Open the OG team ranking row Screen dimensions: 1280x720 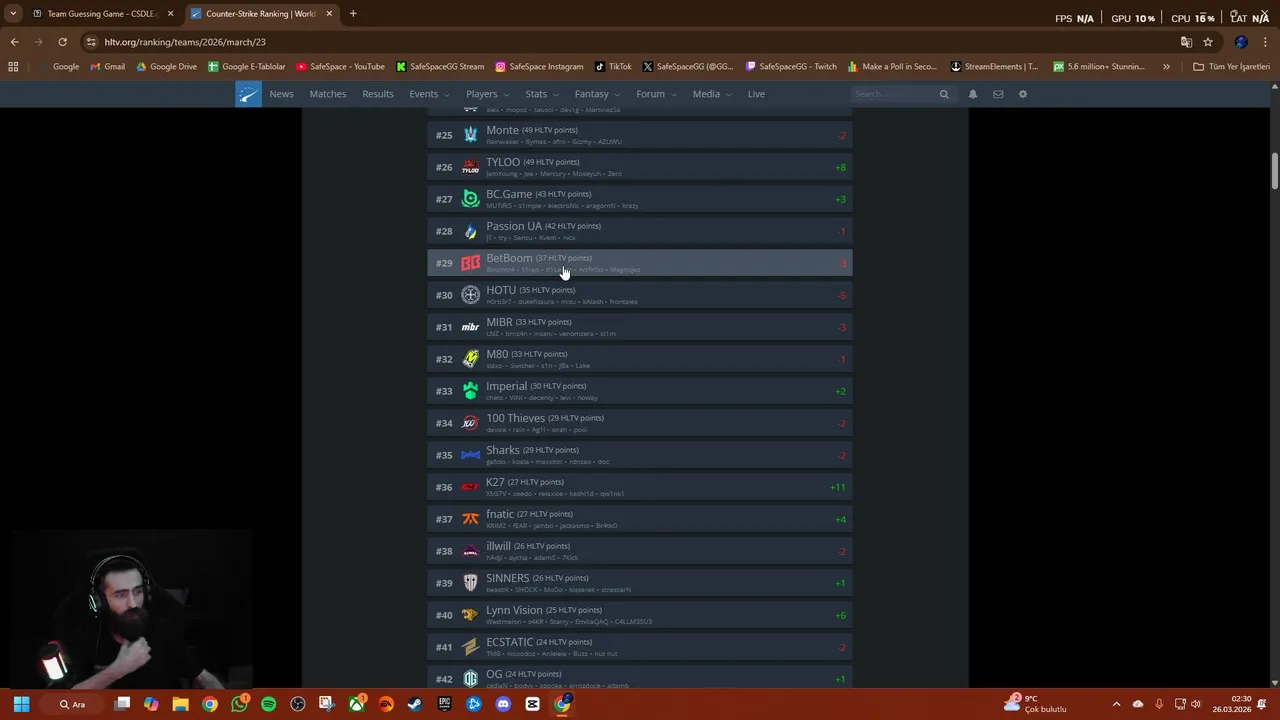[x=640, y=679]
